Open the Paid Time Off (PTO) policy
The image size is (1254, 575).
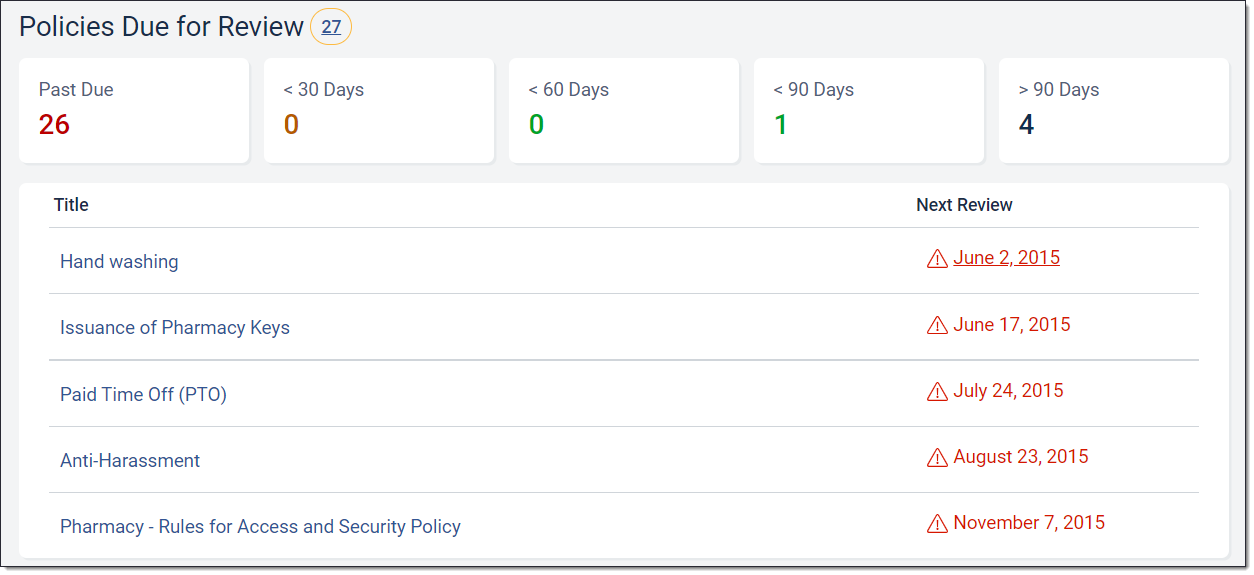[x=143, y=394]
